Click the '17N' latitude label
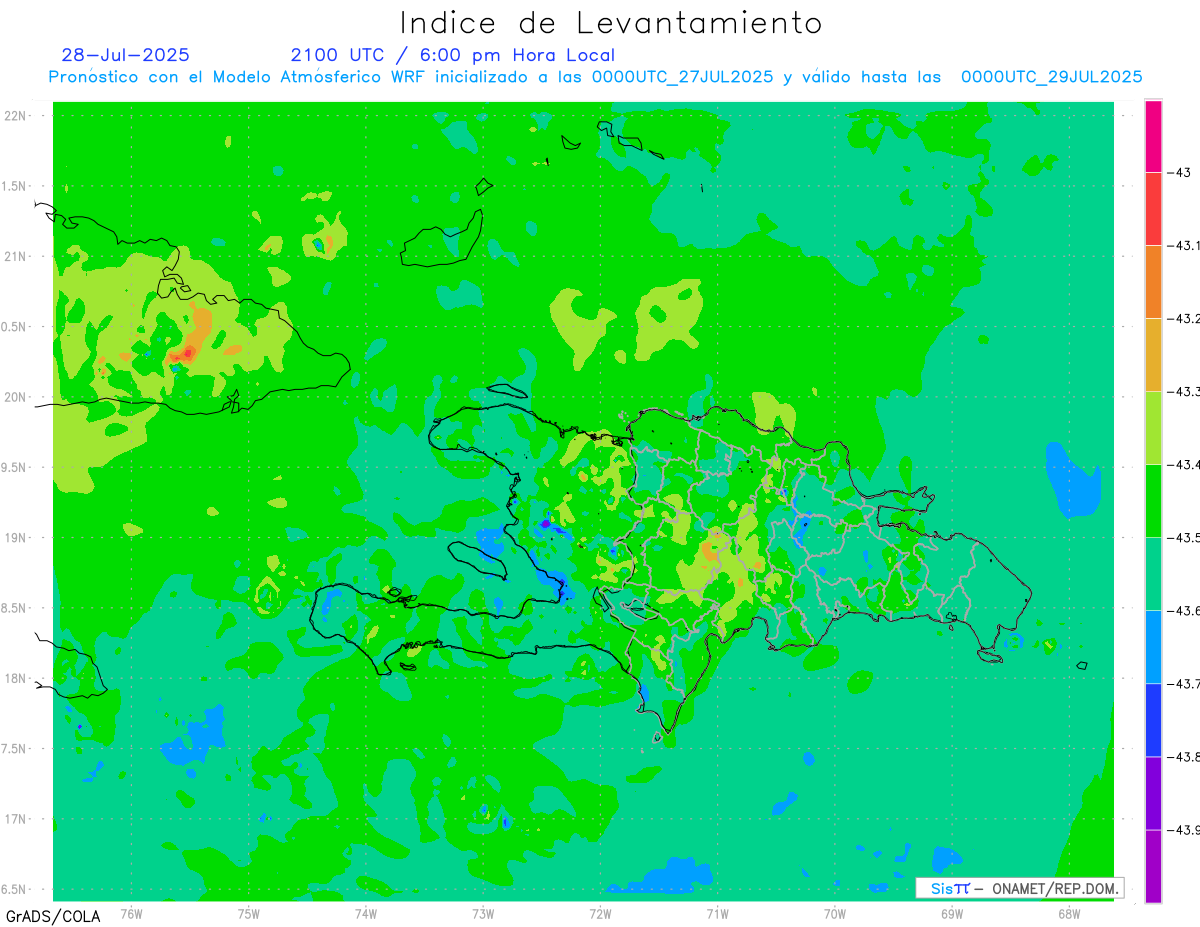1200x927 pixels. pyautogui.click(x=17, y=819)
